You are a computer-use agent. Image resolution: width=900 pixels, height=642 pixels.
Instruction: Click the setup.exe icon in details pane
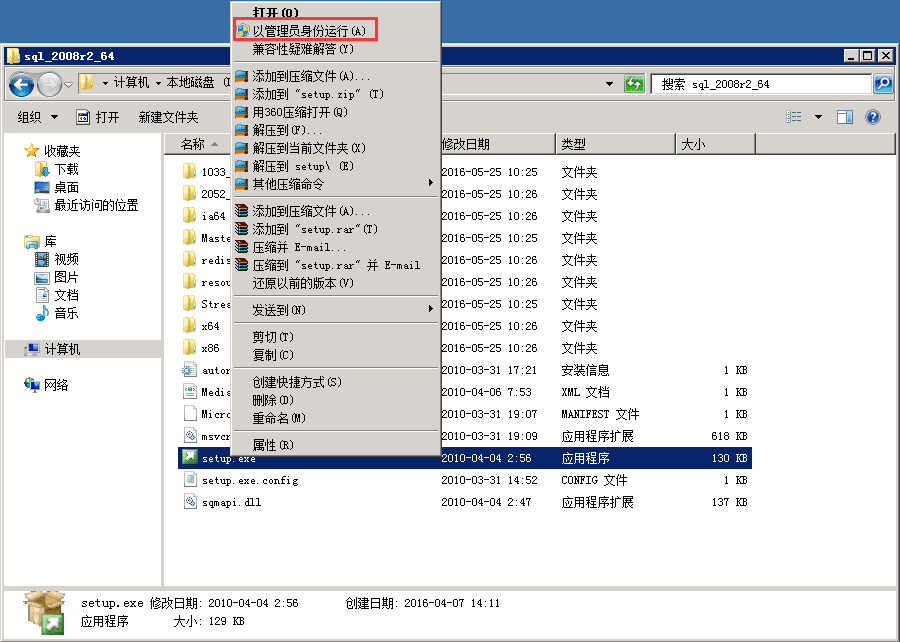click(45, 613)
